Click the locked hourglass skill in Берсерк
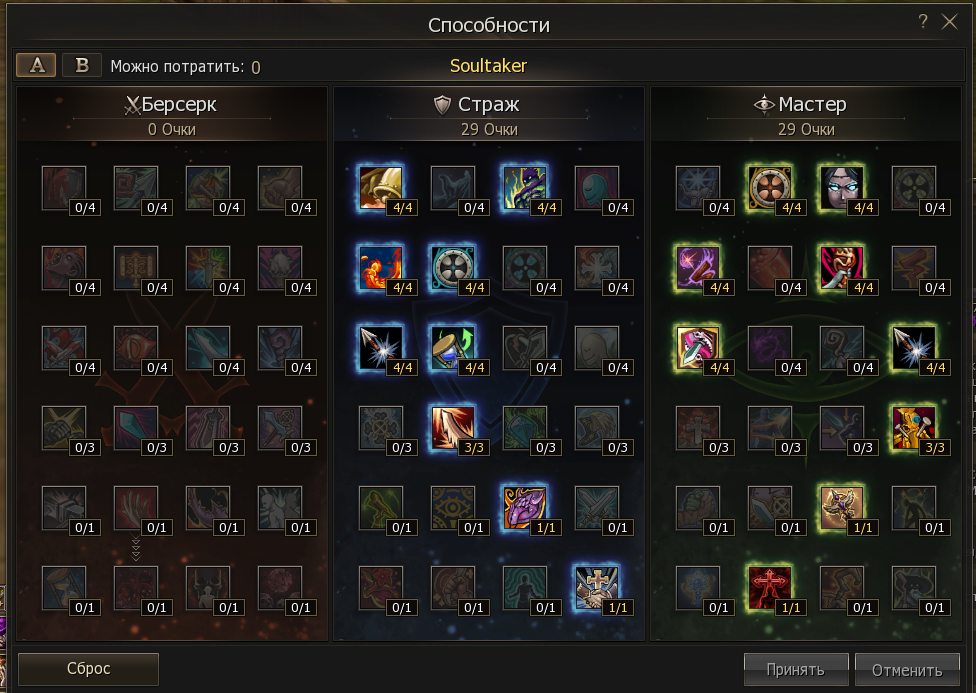The image size is (976, 693). pyautogui.click(x=63, y=587)
